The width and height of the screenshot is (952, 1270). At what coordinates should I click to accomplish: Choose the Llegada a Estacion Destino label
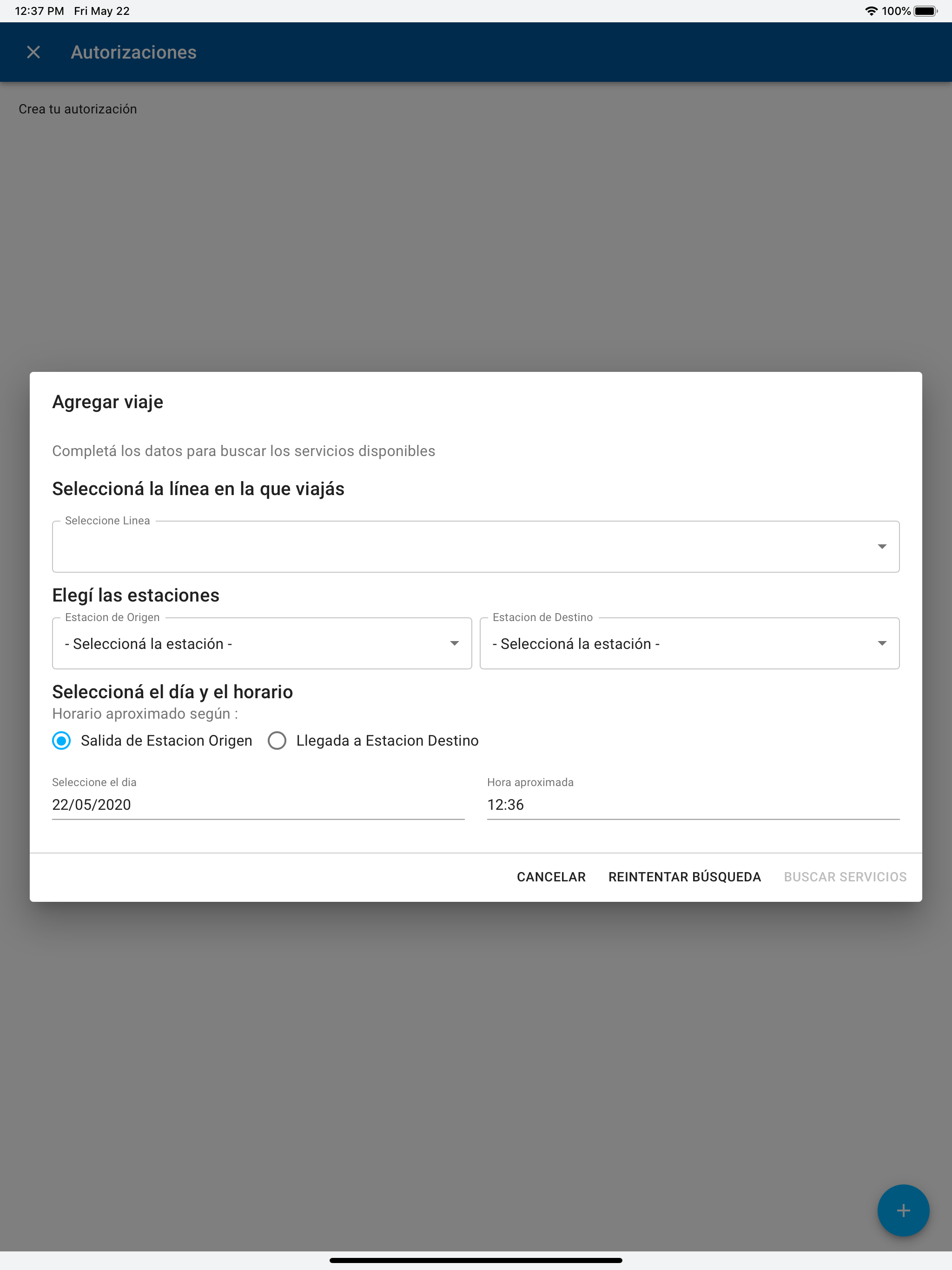tap(388, 741)
